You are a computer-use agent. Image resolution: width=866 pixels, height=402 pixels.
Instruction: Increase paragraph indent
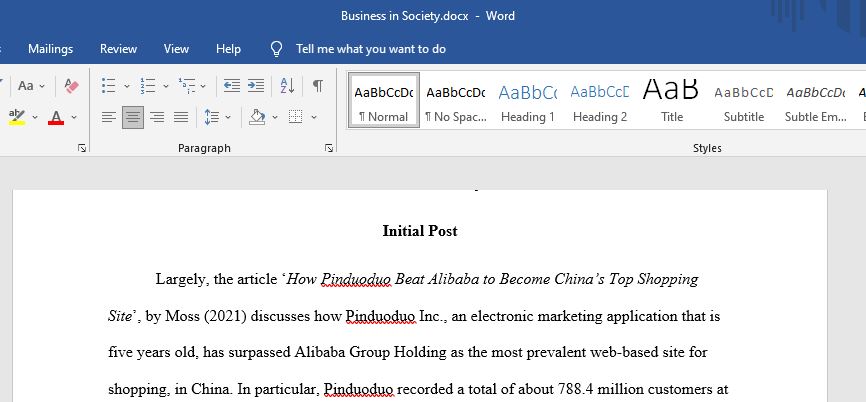tap(256, 86)
